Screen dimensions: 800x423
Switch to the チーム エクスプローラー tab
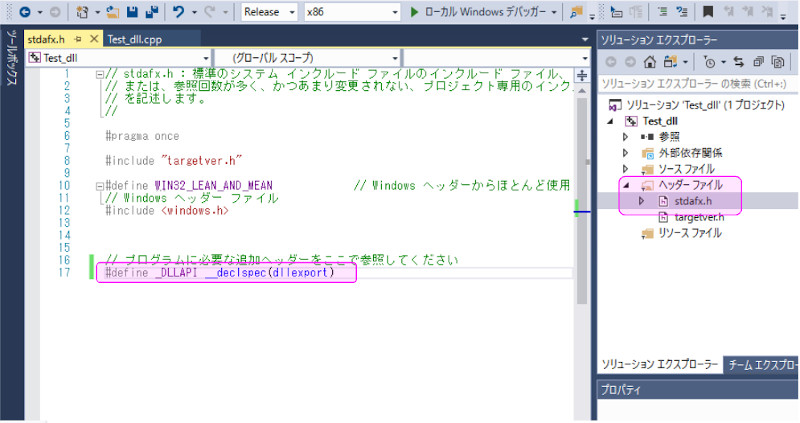[x=761, y=365]
